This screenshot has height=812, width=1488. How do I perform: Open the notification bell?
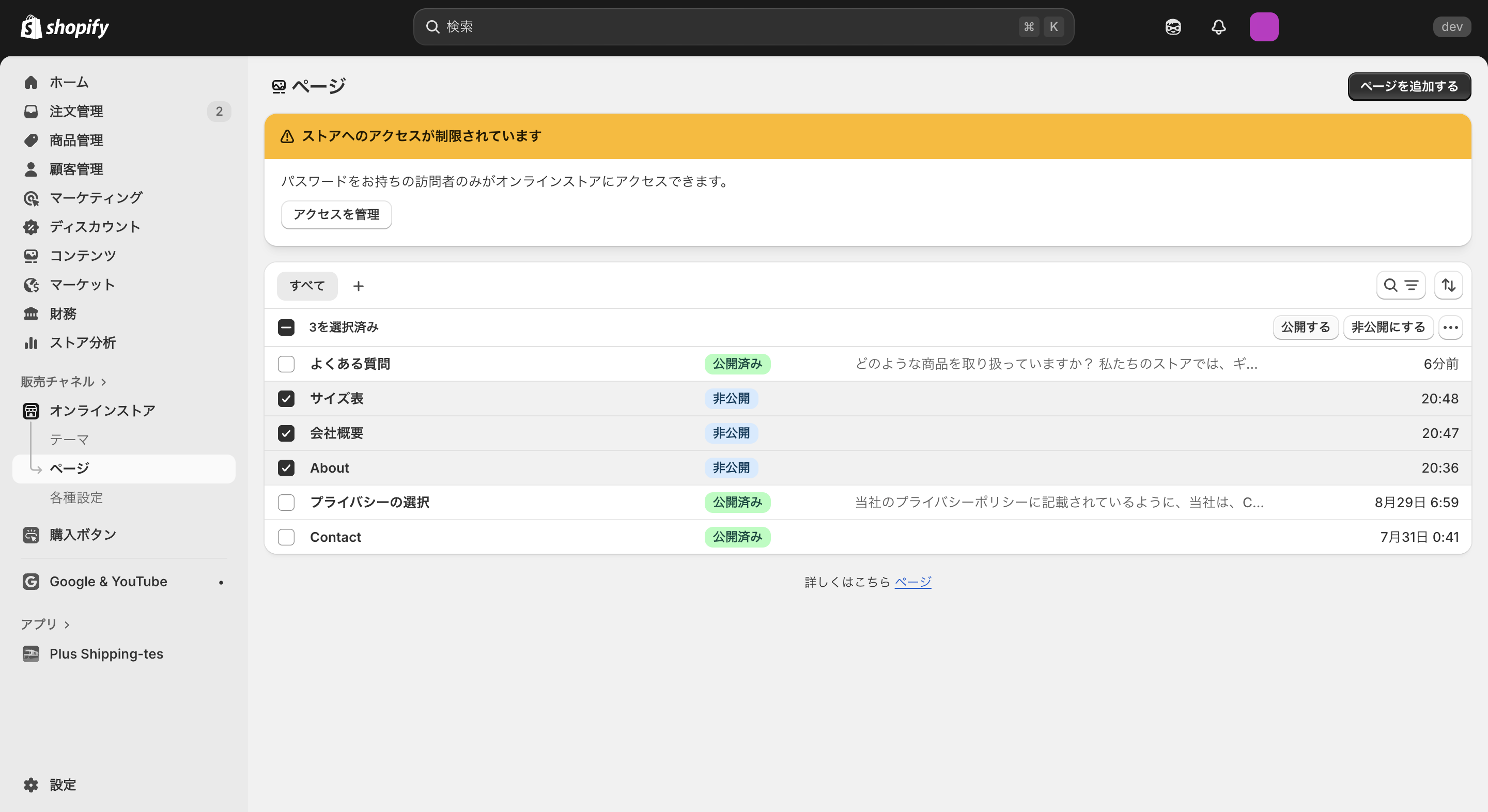pyautogui.click(x=1218, y=26)
